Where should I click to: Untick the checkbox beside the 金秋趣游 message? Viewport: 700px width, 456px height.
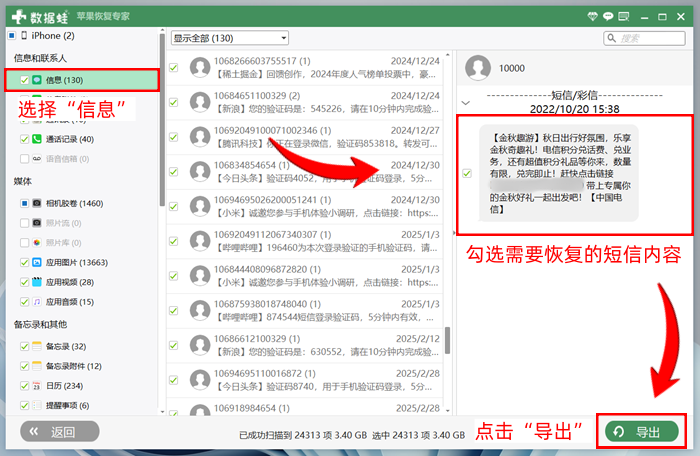(x=467, y=173)
